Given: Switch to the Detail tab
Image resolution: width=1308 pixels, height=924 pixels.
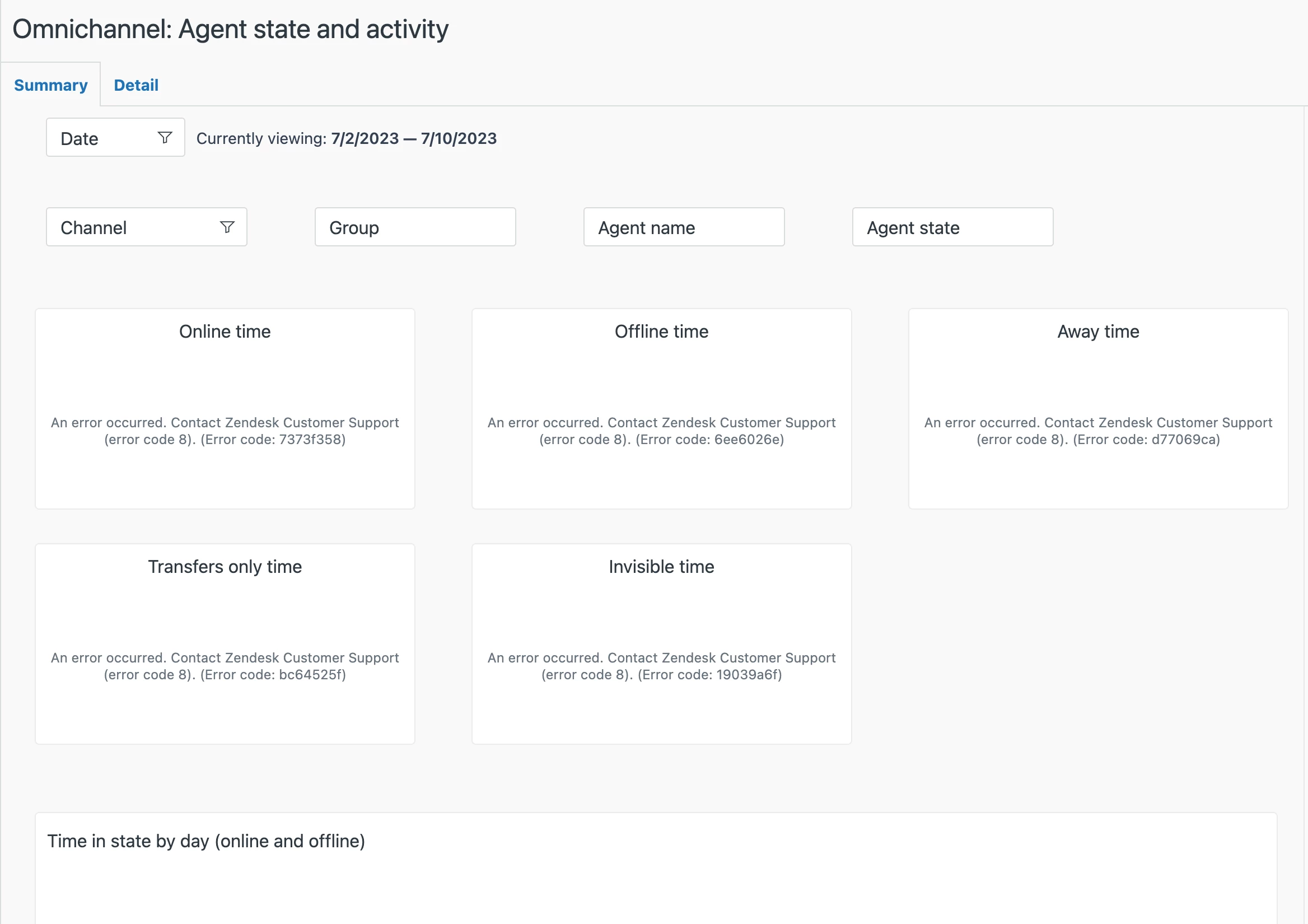Looking at the screenshot, I should coord(136,86).
